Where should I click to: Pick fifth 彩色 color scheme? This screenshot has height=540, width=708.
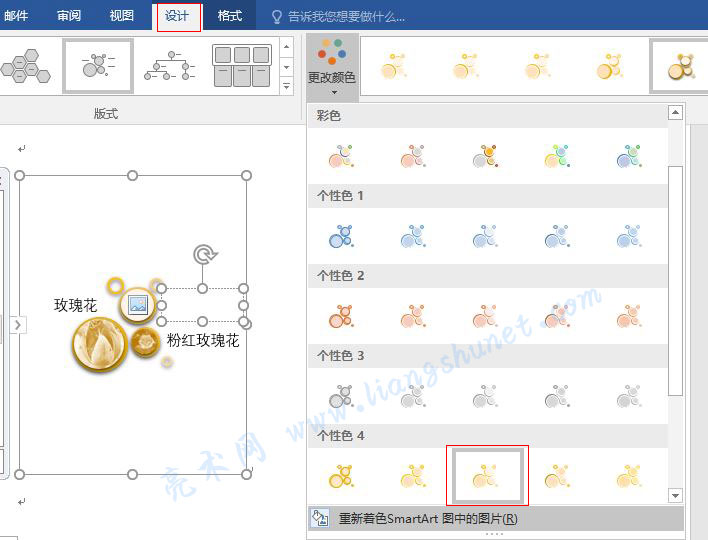pos(629,156)
